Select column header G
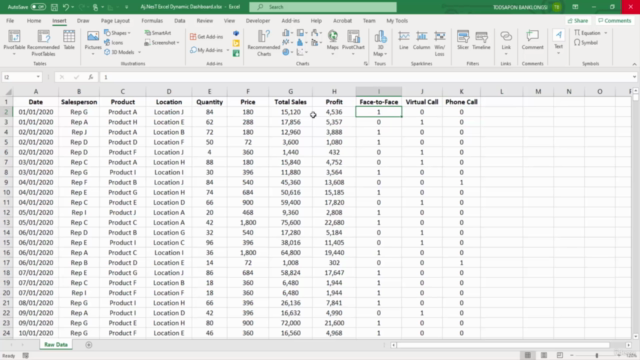Image resolution: width=640 pixels, height=360 pixels. (291, 92)
